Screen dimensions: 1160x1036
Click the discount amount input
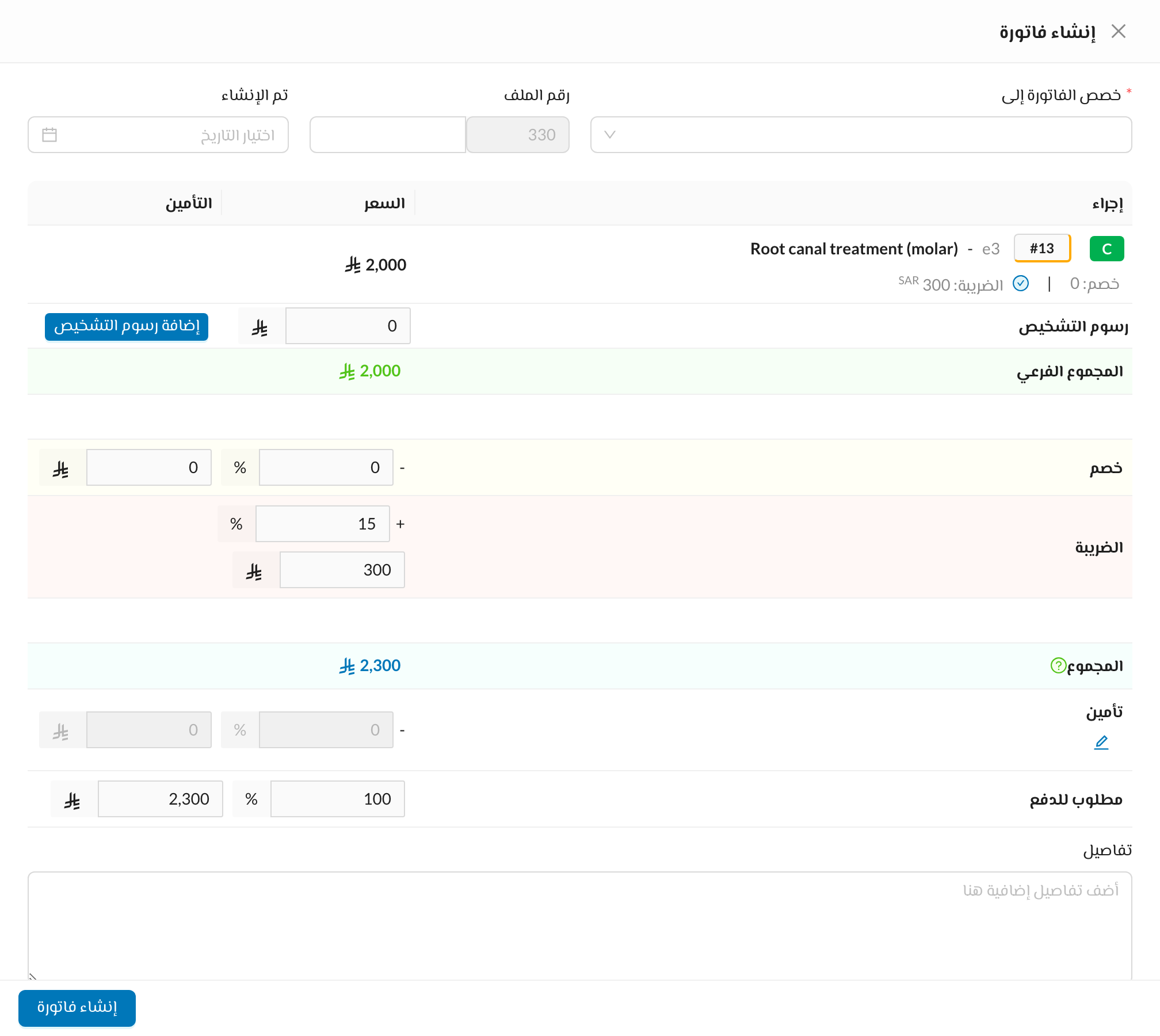coord(149,467)
